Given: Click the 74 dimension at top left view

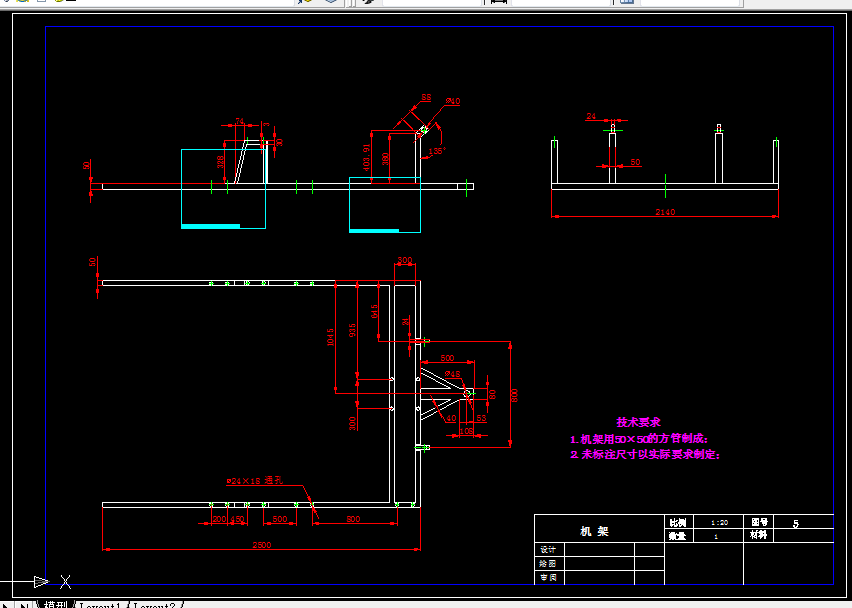Looking at the screenshot, I should [x=240, y=121].
